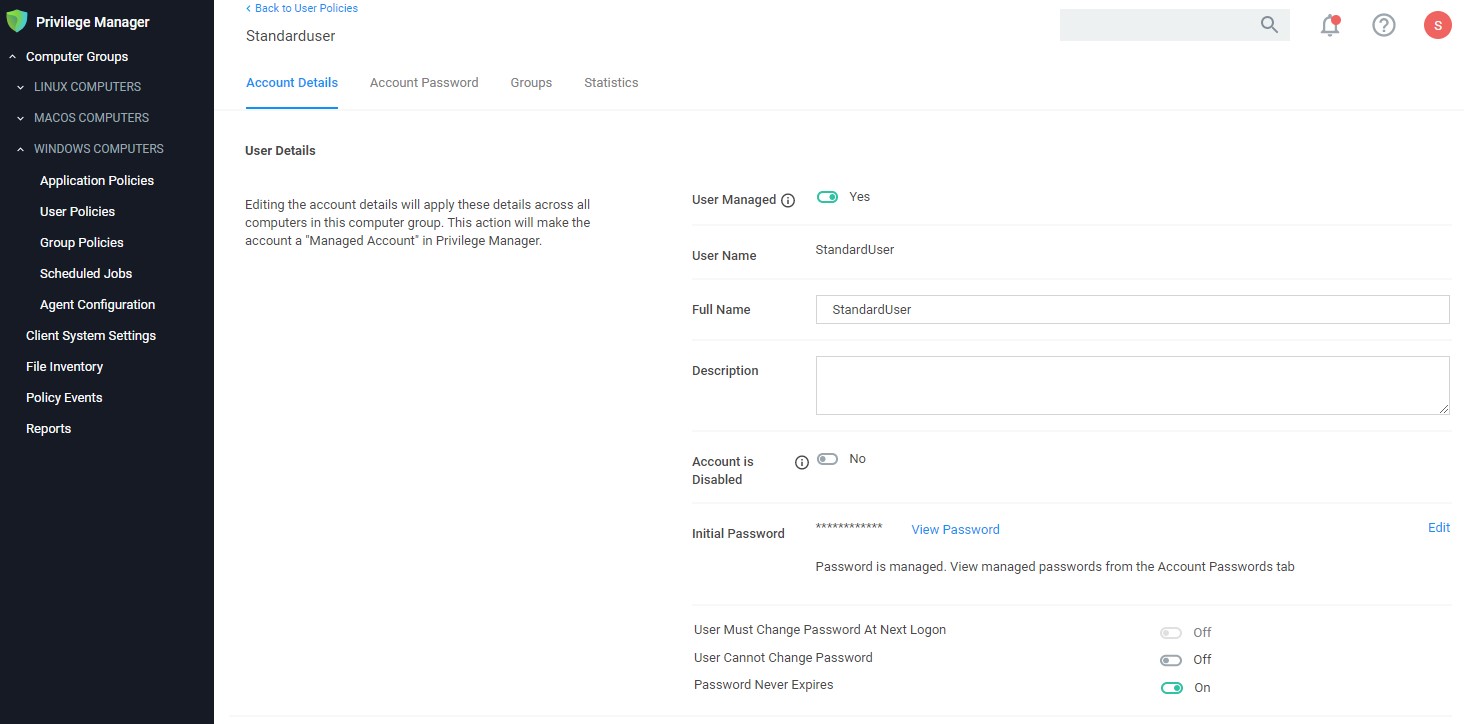Screen dimensions: 1464x724
Task: Click the Standarduser page title
Action: tap(291, 36)
